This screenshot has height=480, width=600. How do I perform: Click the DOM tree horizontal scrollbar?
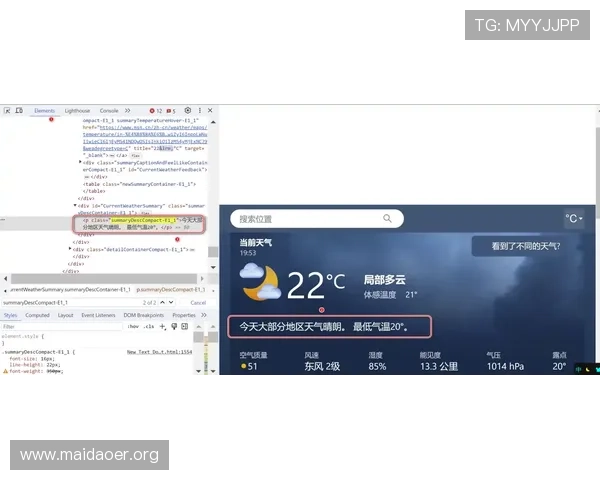104,279
